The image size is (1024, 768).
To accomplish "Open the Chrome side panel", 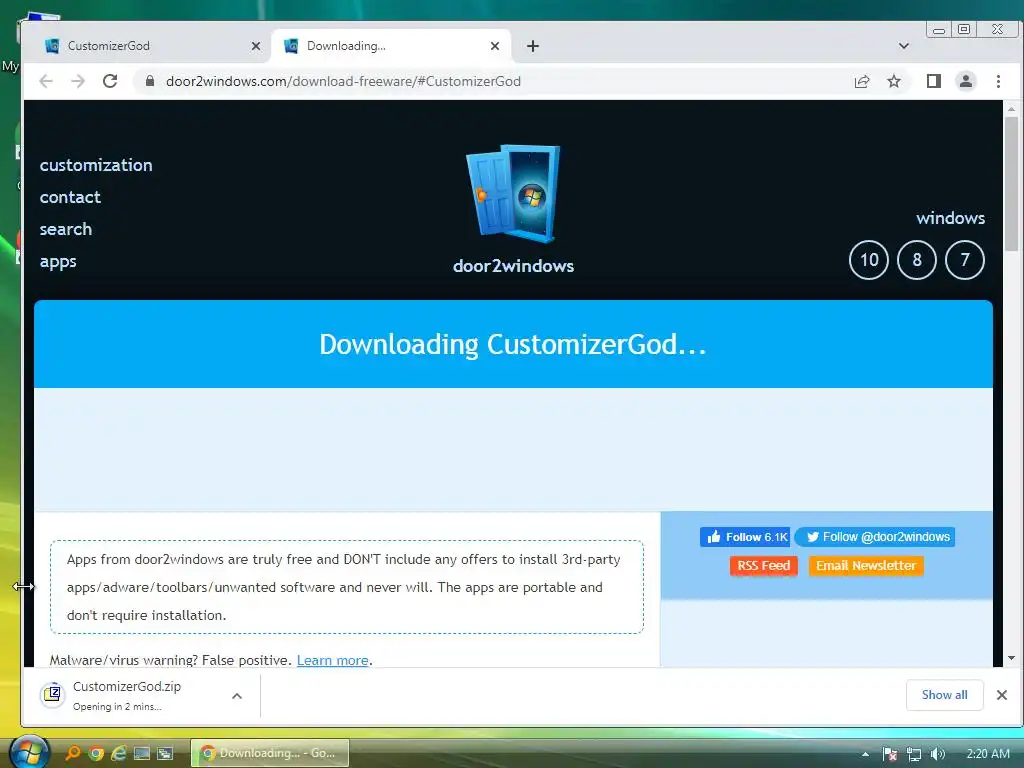I will [933, 81].
